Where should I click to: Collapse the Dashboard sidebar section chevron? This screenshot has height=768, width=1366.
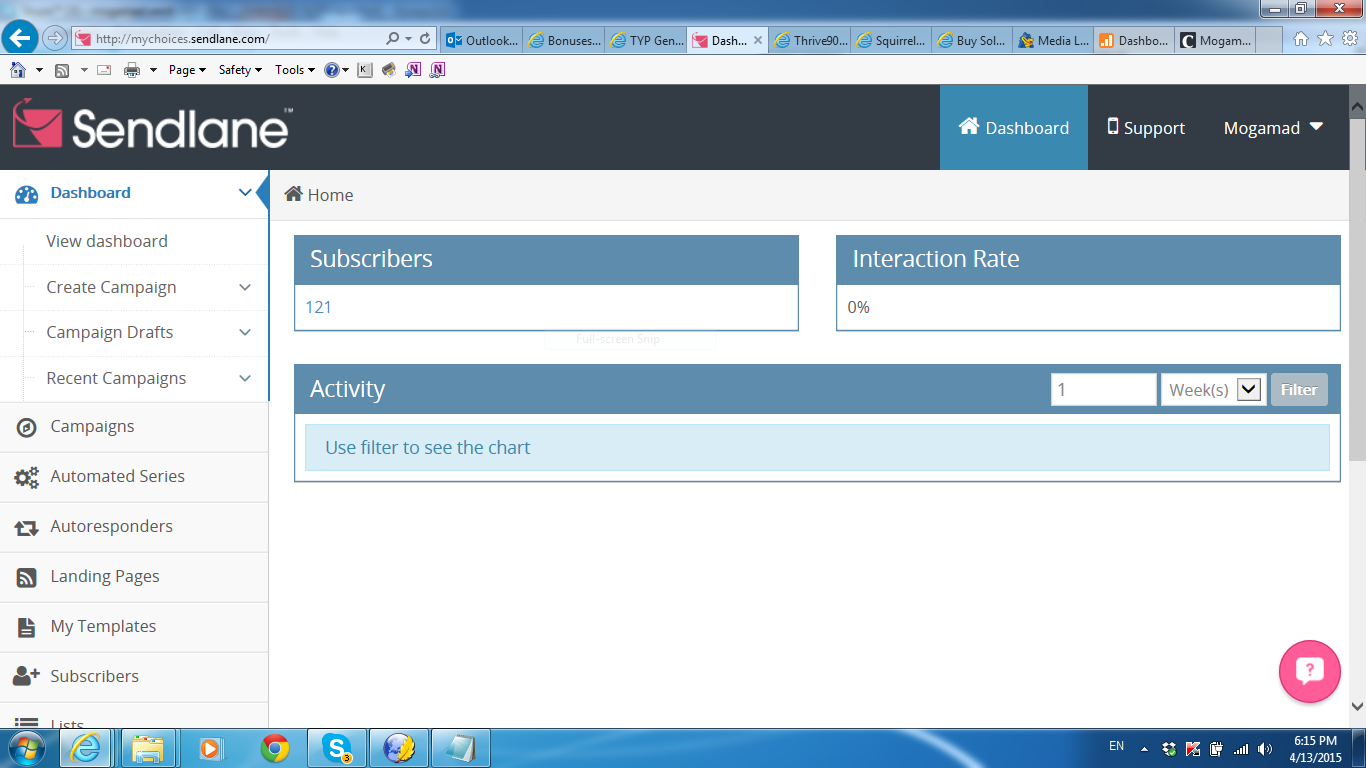pyautogui.click(x=245, y=193)
